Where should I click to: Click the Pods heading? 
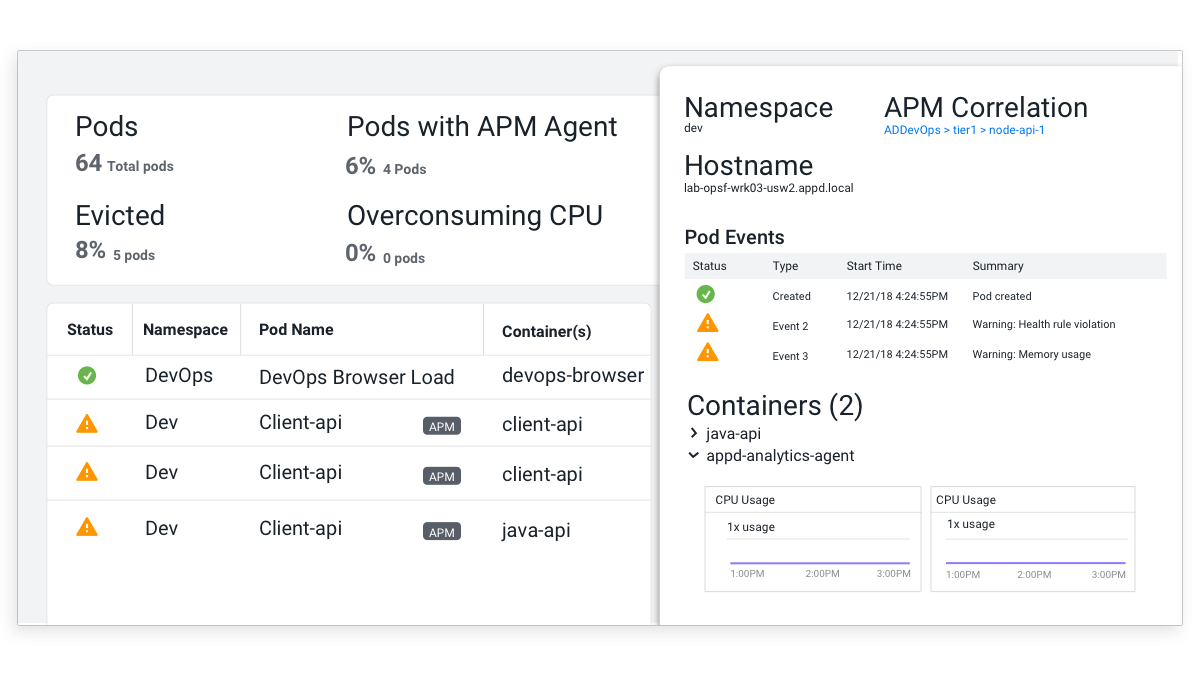tap(107, 127)
